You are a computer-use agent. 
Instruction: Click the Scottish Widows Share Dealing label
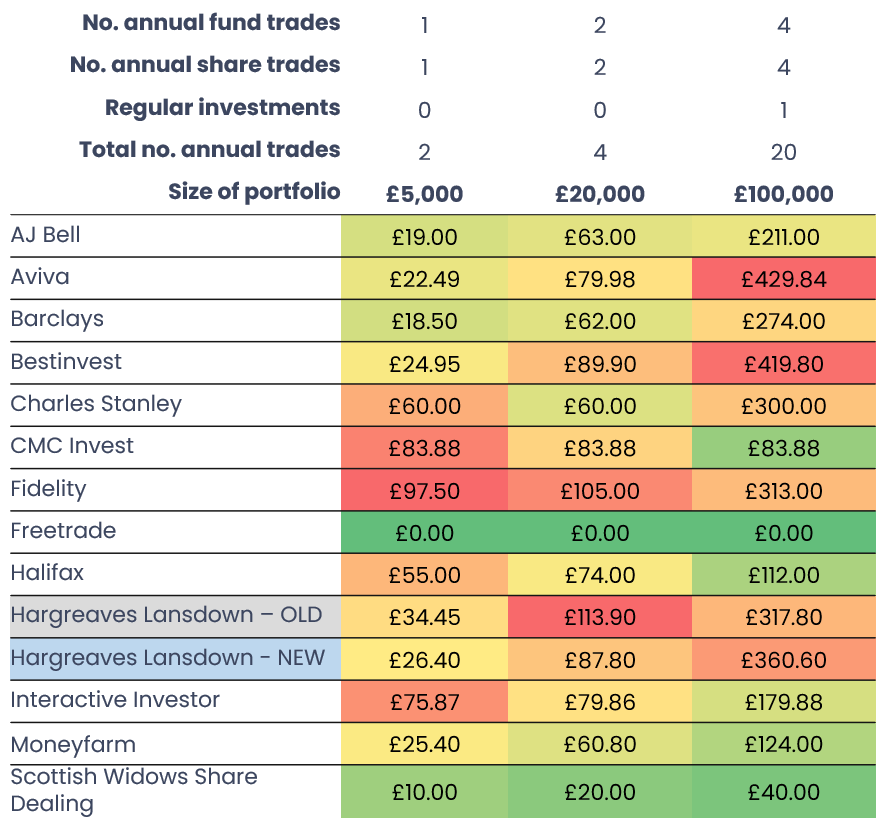(134, 790)
